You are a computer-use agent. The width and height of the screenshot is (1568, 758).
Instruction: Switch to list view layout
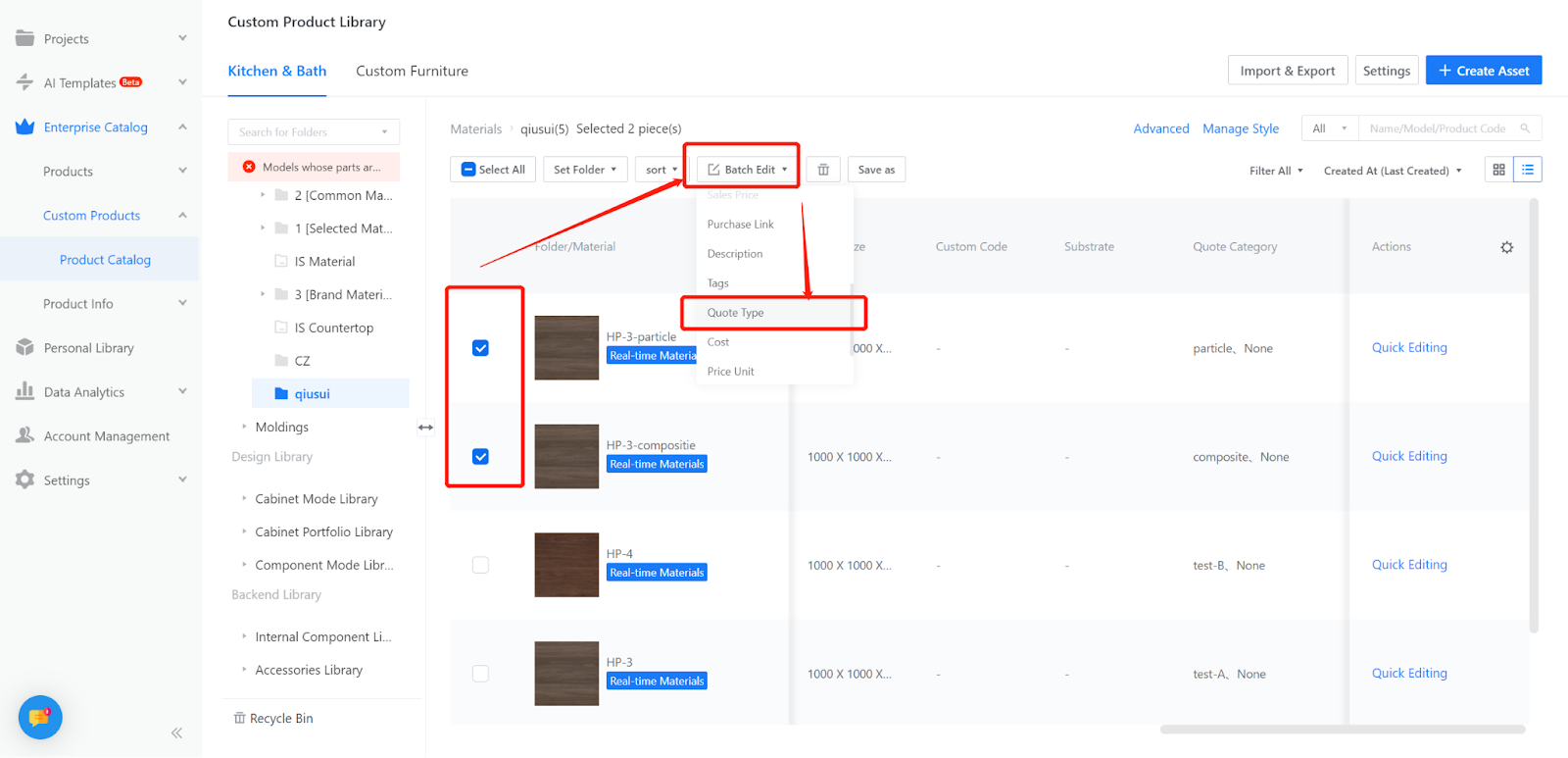[x=1528, y=170]
